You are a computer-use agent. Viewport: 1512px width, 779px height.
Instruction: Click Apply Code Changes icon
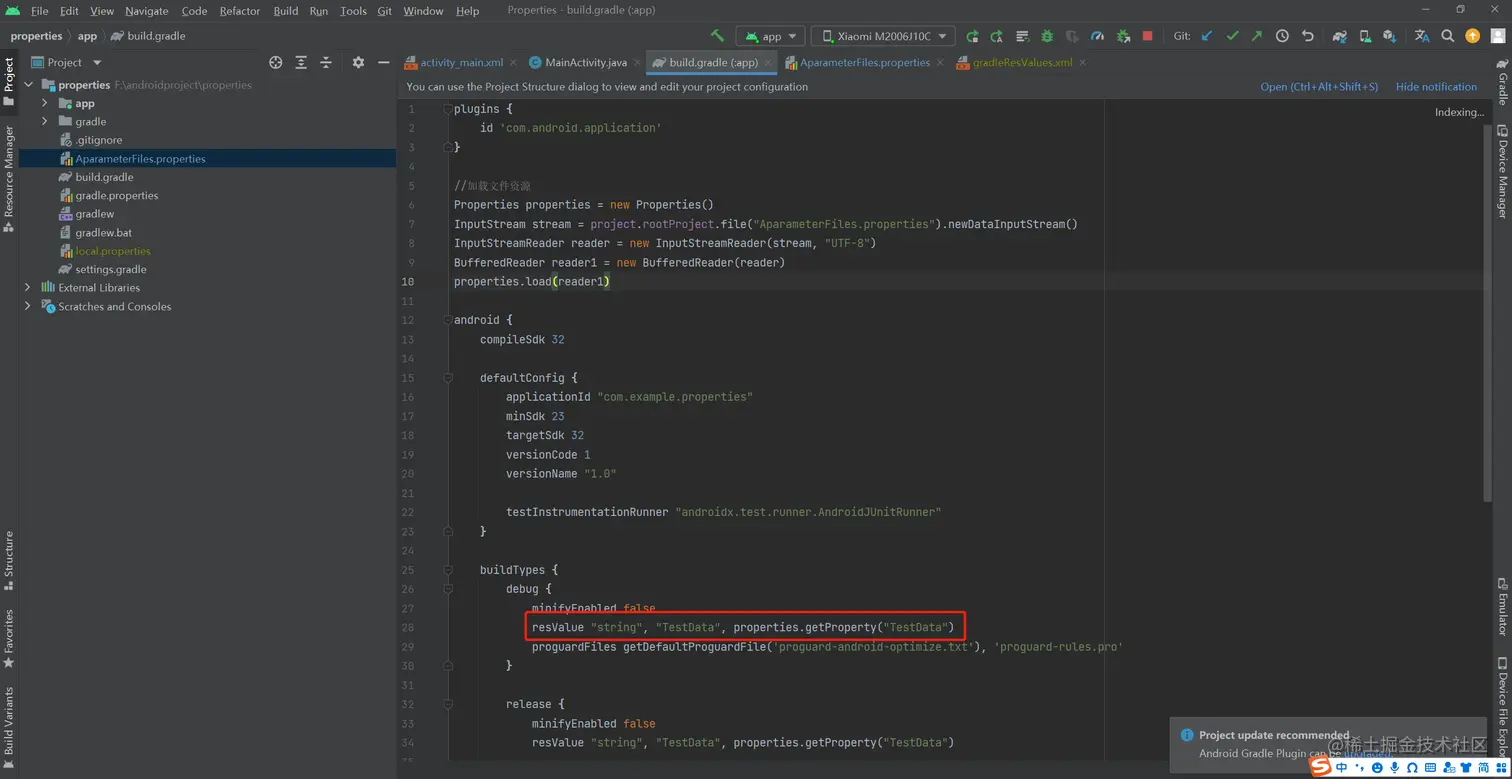click(x=1022, y=36)
